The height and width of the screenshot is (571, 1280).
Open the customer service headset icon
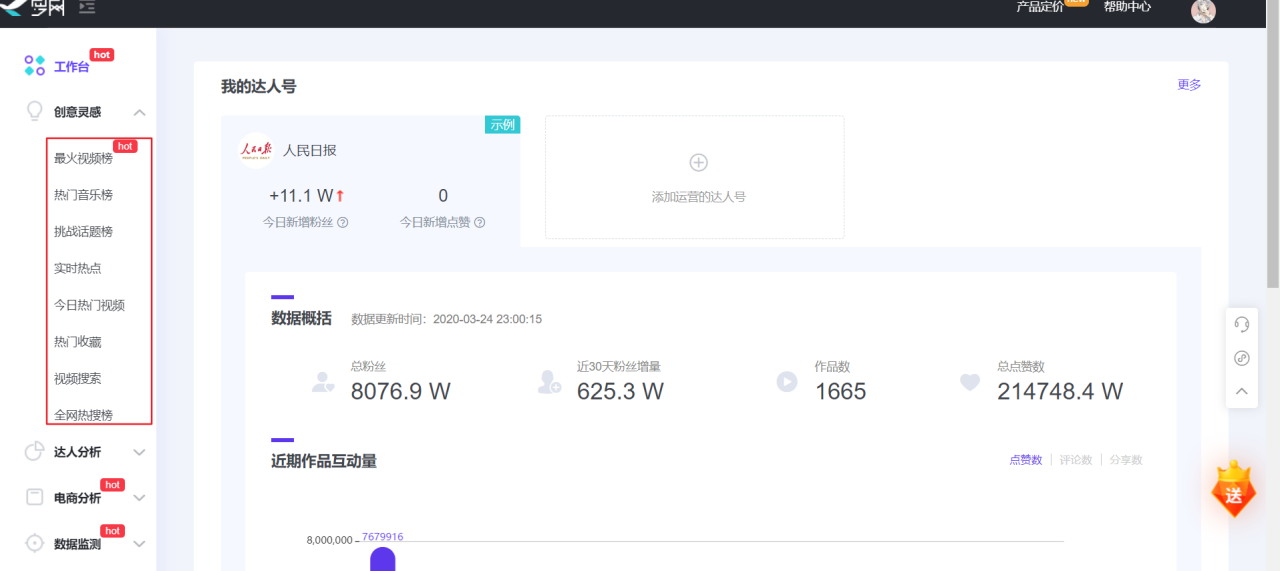(x=1242, y=324)
